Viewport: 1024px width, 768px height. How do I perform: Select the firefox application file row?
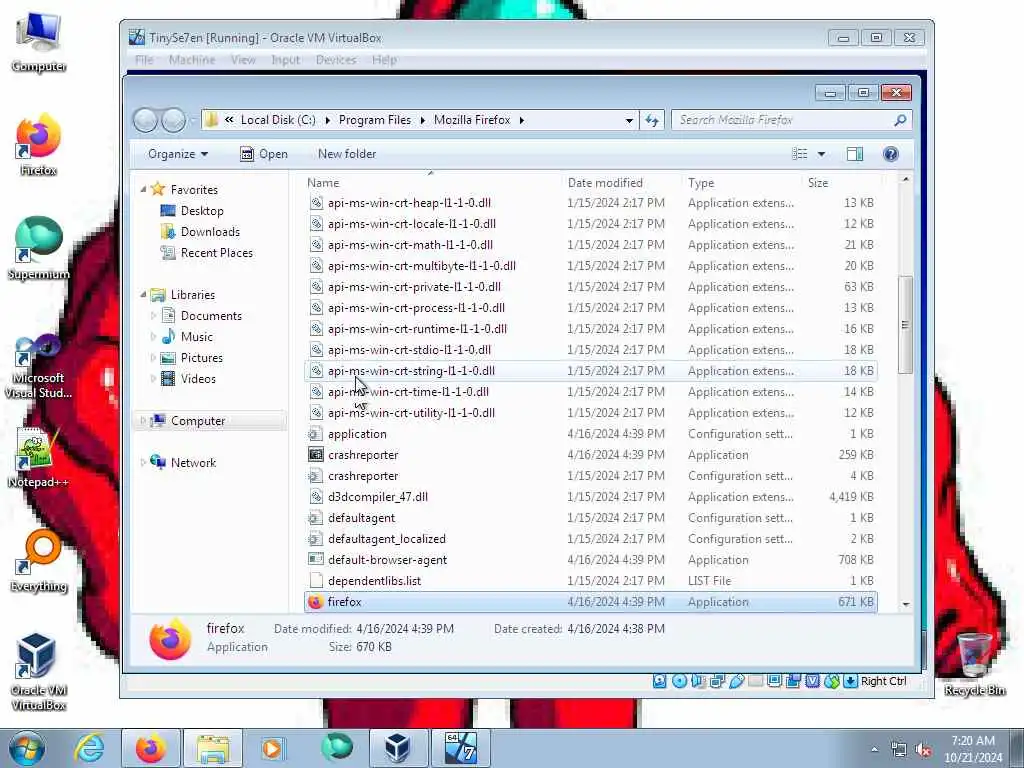[x=590, y=602]
